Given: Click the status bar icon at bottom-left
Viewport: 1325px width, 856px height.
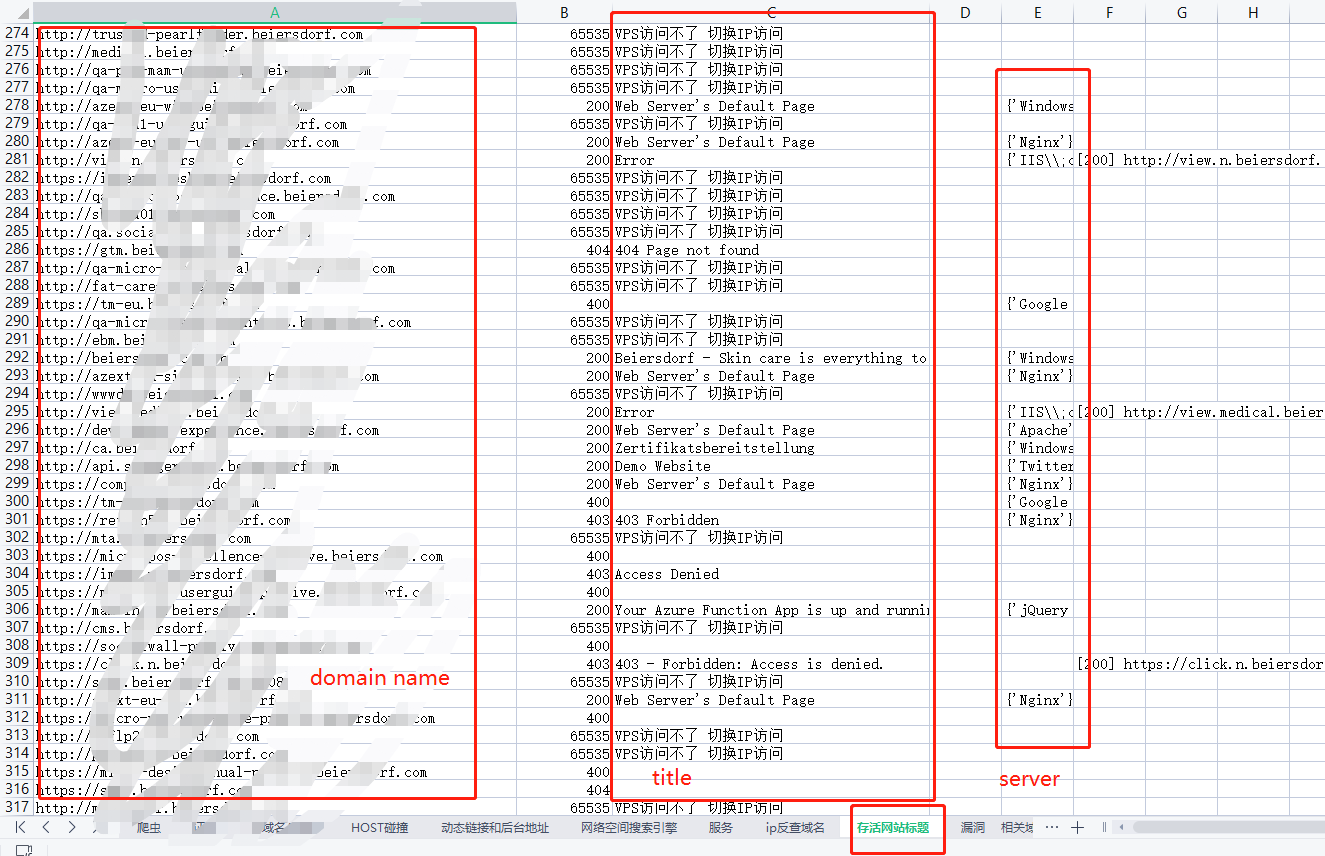Looking at the screenshot, I should click(x=24, y=850).
